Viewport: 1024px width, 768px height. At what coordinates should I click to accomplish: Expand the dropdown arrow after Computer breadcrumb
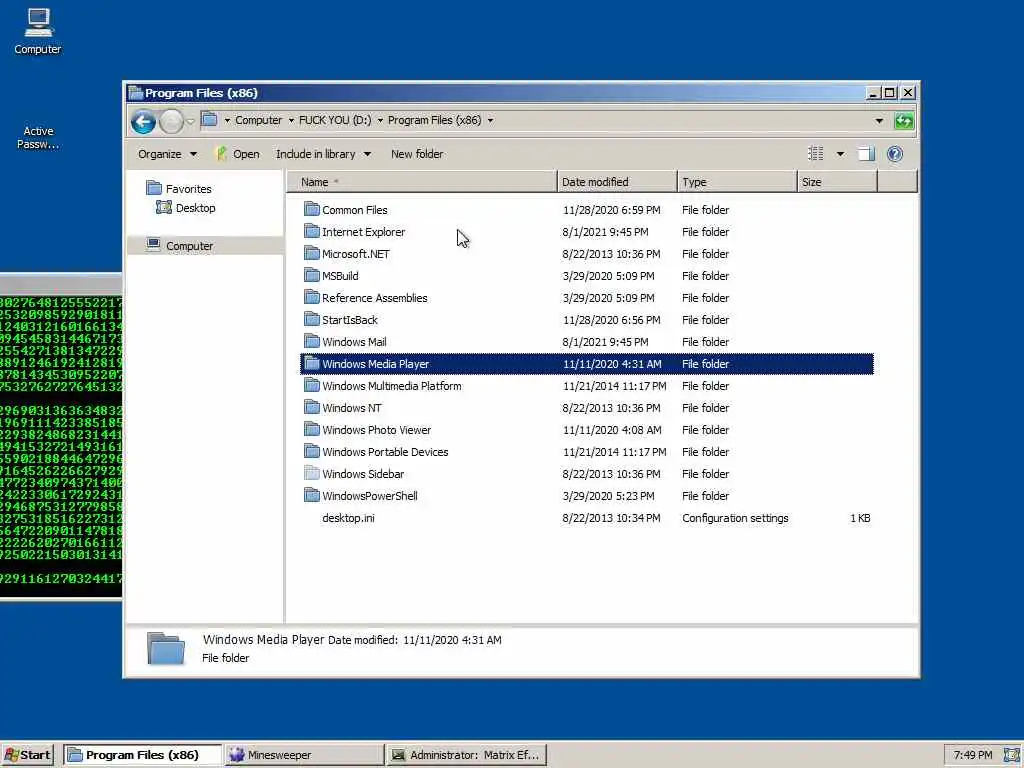[x=291, y=121]
